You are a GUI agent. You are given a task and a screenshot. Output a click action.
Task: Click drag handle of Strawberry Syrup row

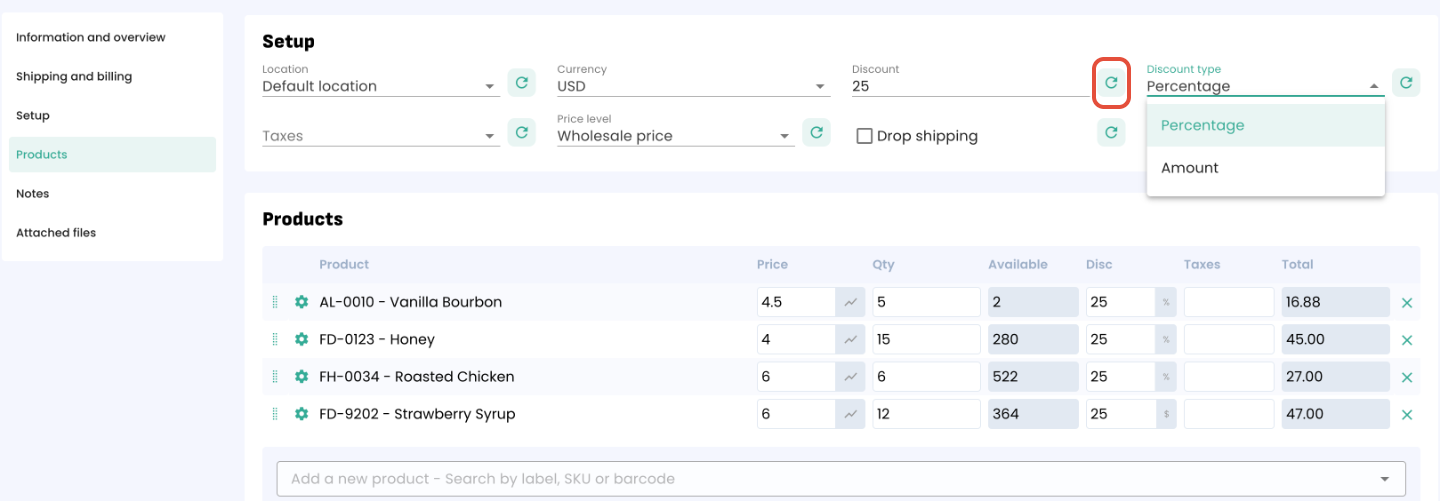tap(275, 414)
